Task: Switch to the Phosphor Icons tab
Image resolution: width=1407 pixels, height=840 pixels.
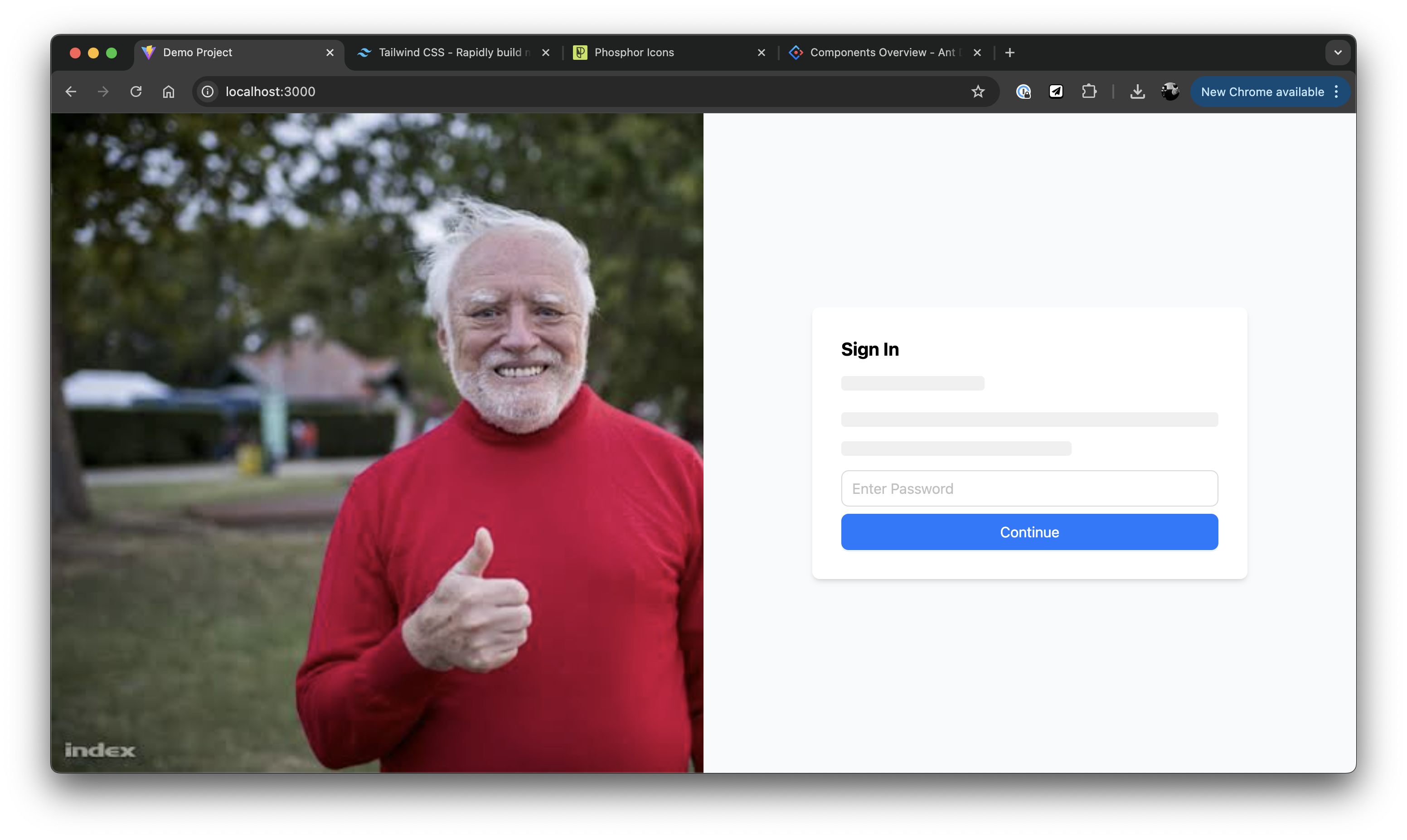Action: (634, 53)
